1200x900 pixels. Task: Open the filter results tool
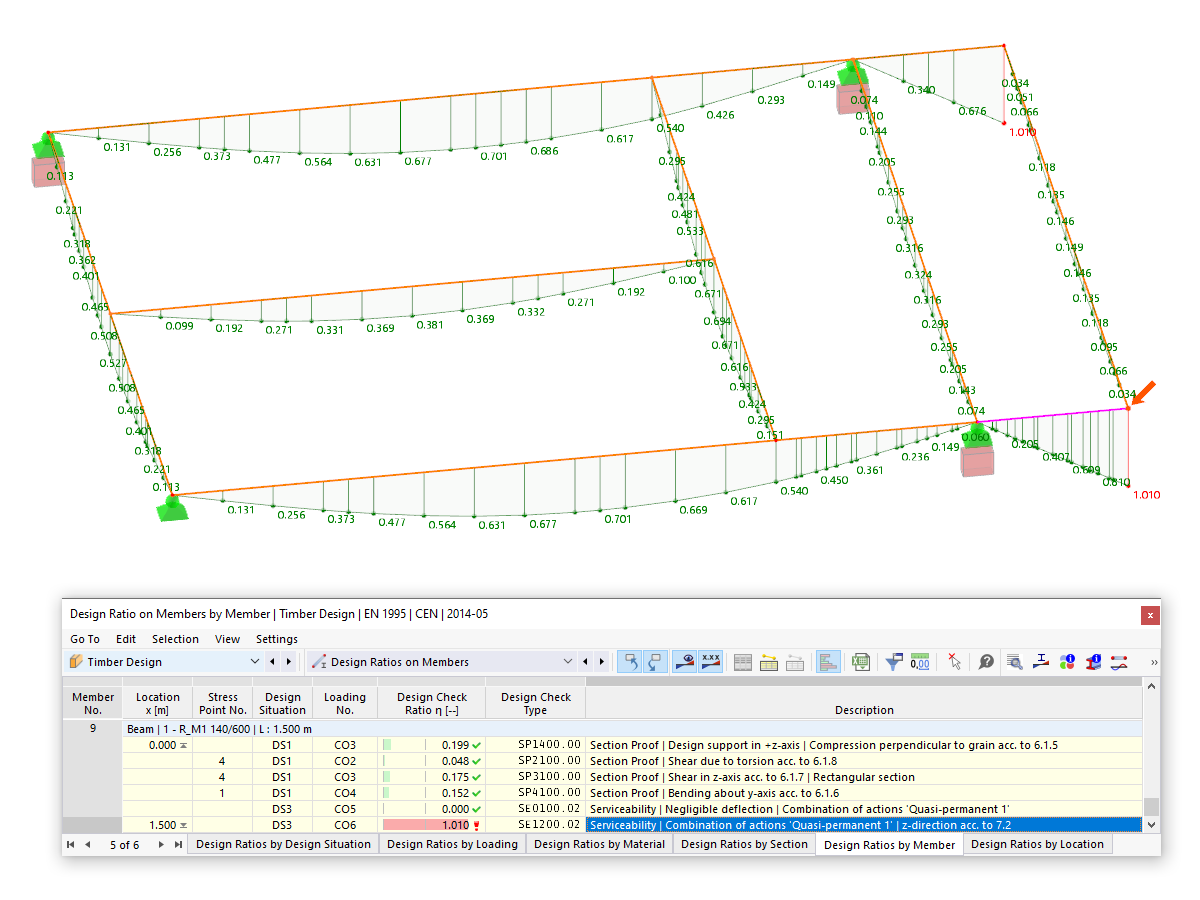click(894, 662)
